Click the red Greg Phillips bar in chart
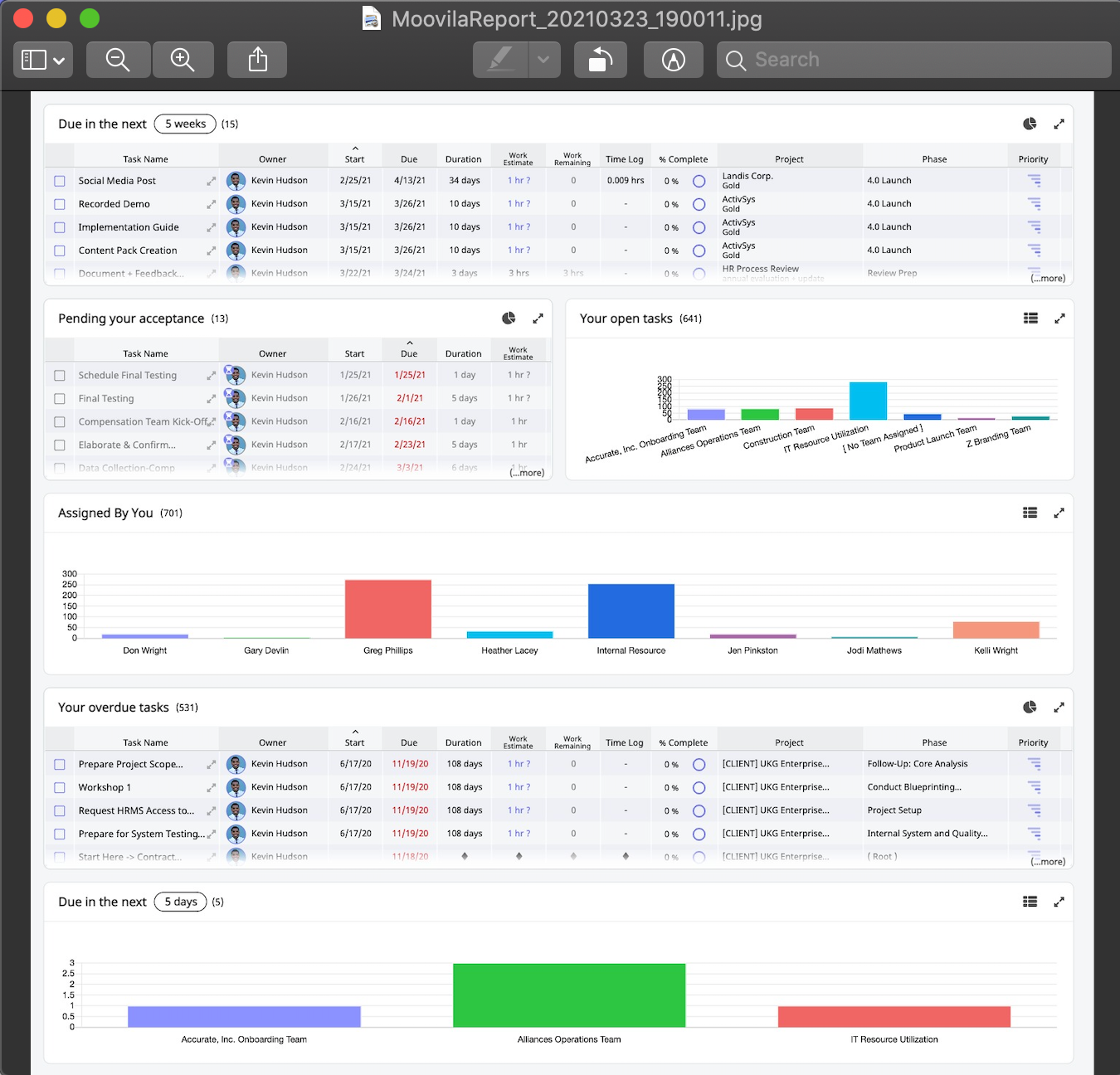 coord(388,609)
